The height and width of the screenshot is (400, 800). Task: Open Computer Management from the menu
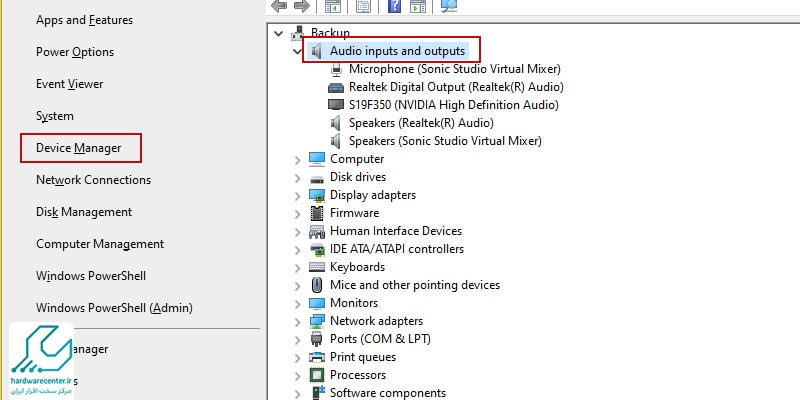coord(100,244)
